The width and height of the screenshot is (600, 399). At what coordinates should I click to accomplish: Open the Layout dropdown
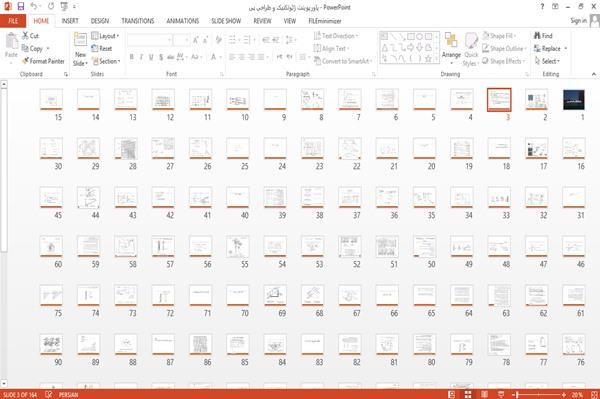105,36
